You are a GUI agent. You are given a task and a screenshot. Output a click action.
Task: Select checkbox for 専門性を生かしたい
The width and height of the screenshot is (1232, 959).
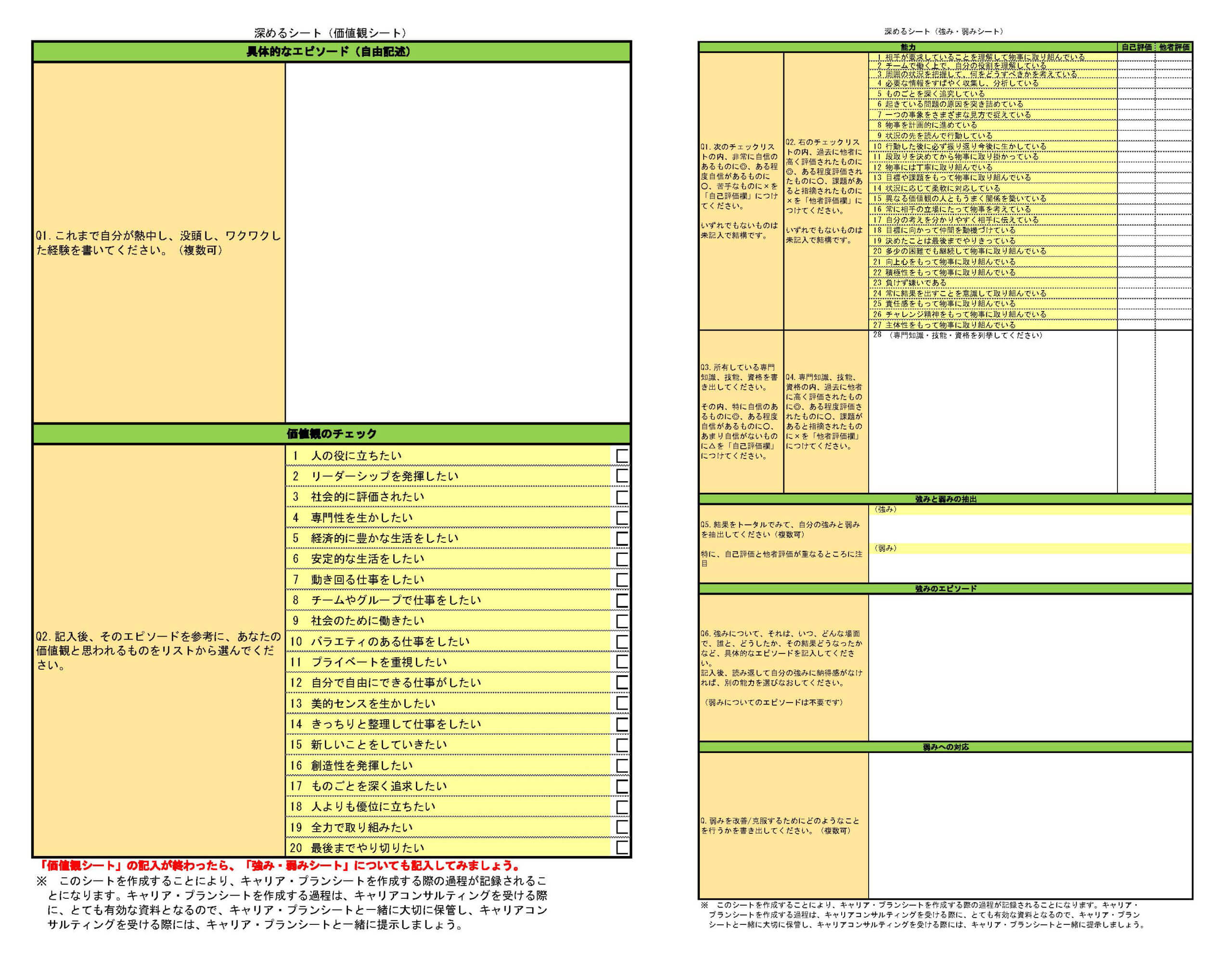click(622, 517)
